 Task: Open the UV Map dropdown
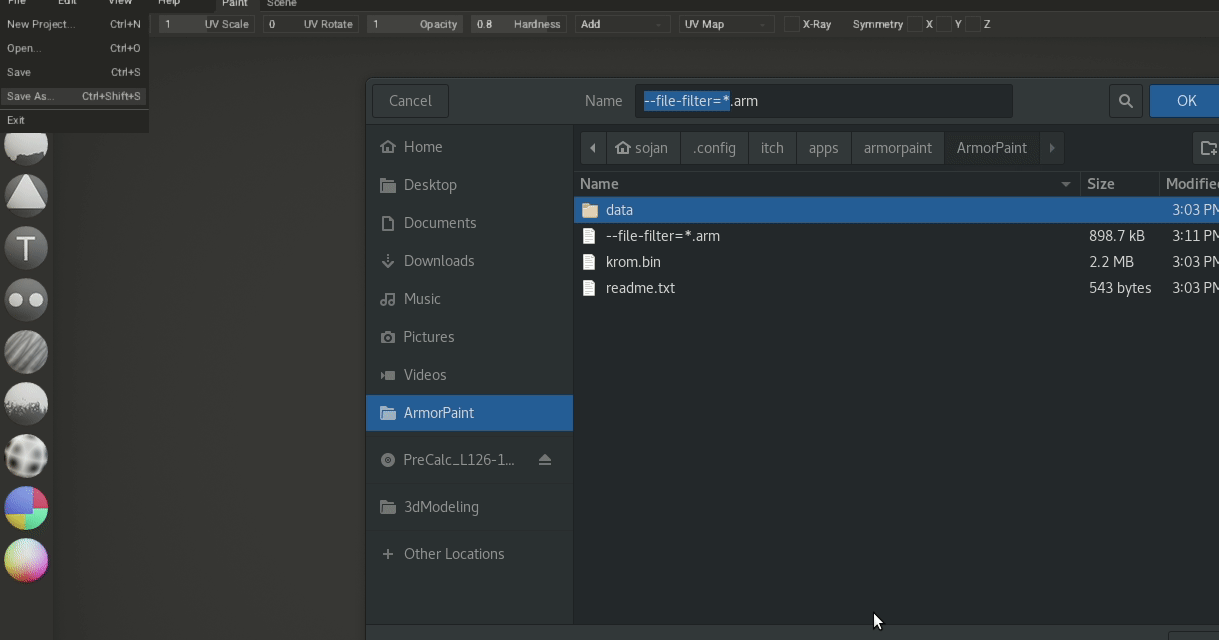tap(725, 24)
